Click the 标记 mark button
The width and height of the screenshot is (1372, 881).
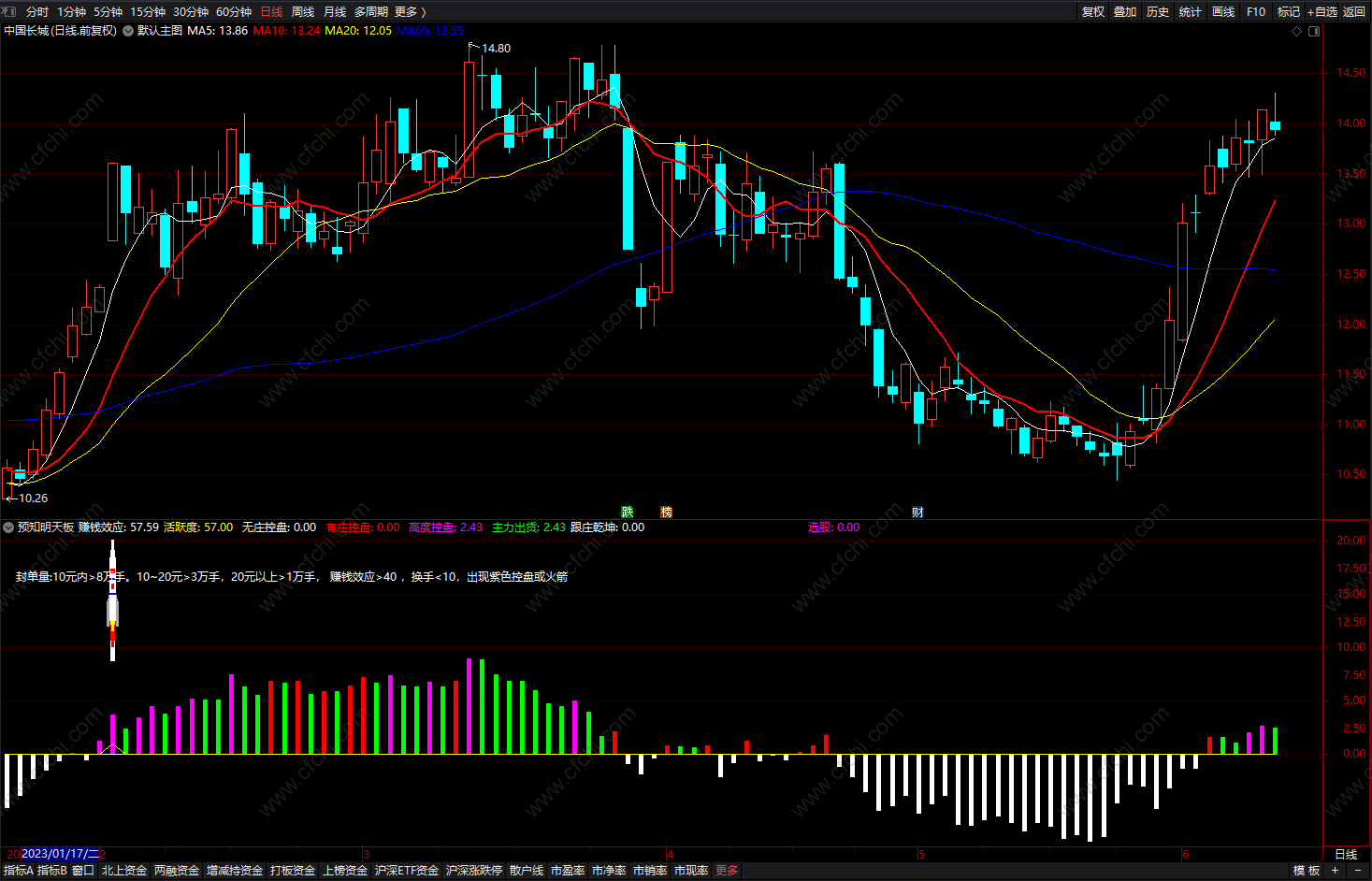[x=1289, y=11]
